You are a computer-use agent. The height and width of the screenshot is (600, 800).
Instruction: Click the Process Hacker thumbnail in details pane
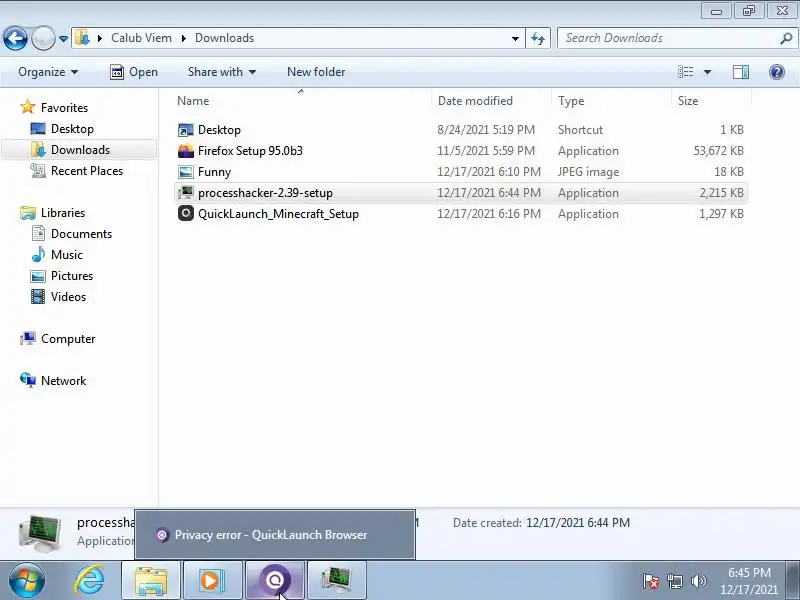(40, 533)
